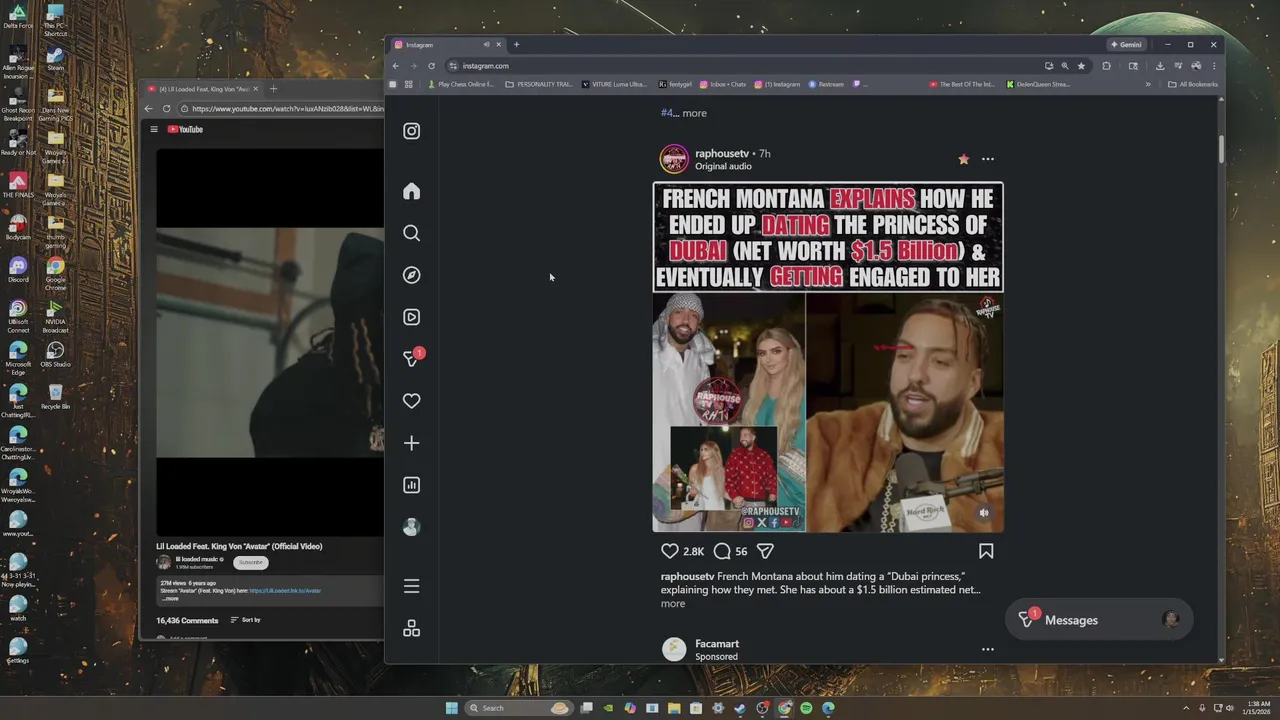Image resolution: width=1280 pixels, height=720 pixels.
Task: Toggle the favorite star on raphousetv post
Action: (x=963, y=159)
